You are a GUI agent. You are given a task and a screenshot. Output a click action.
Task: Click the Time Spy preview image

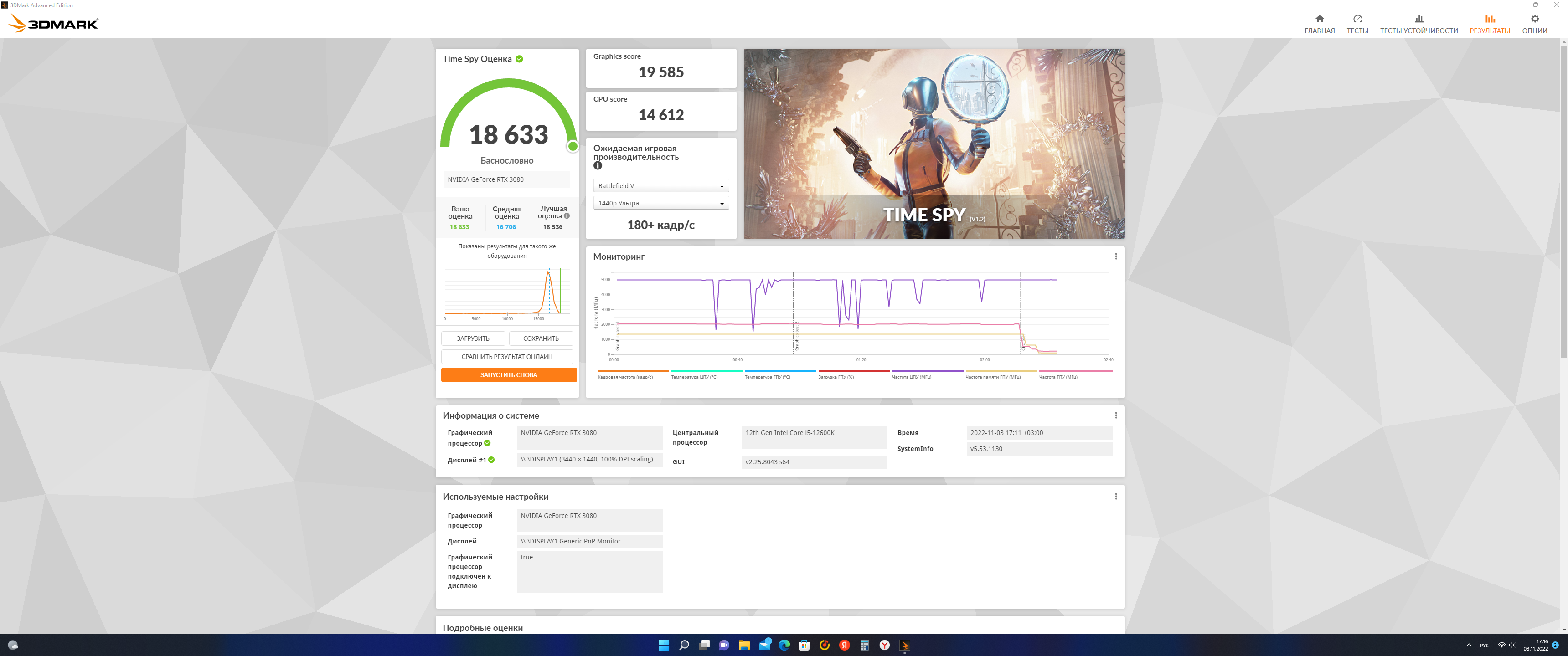934,143
